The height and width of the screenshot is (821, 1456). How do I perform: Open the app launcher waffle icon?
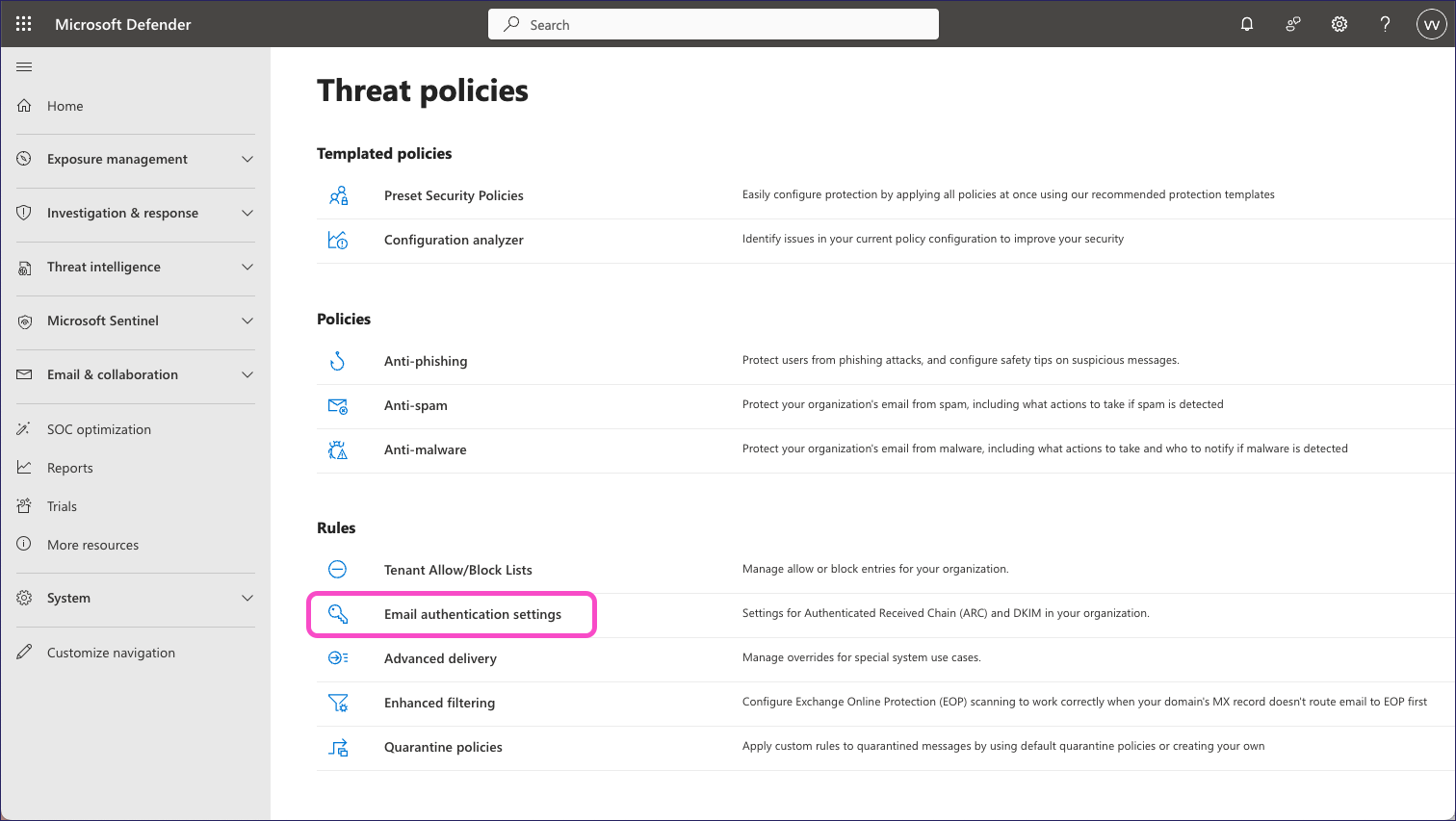(x=24, y=24)
